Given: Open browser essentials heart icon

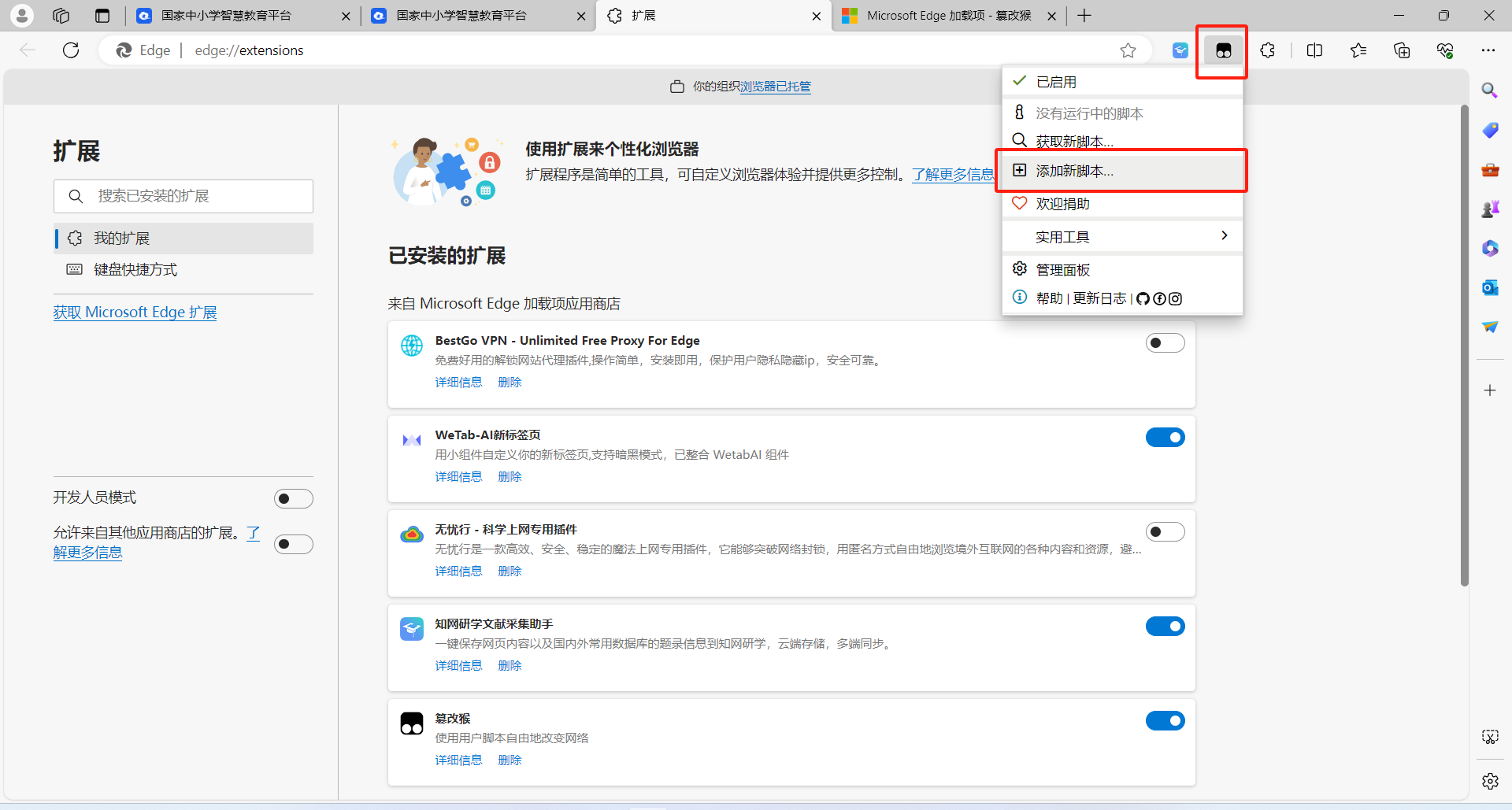Looking at the screenshot, I should click(x=1445, y=50).
